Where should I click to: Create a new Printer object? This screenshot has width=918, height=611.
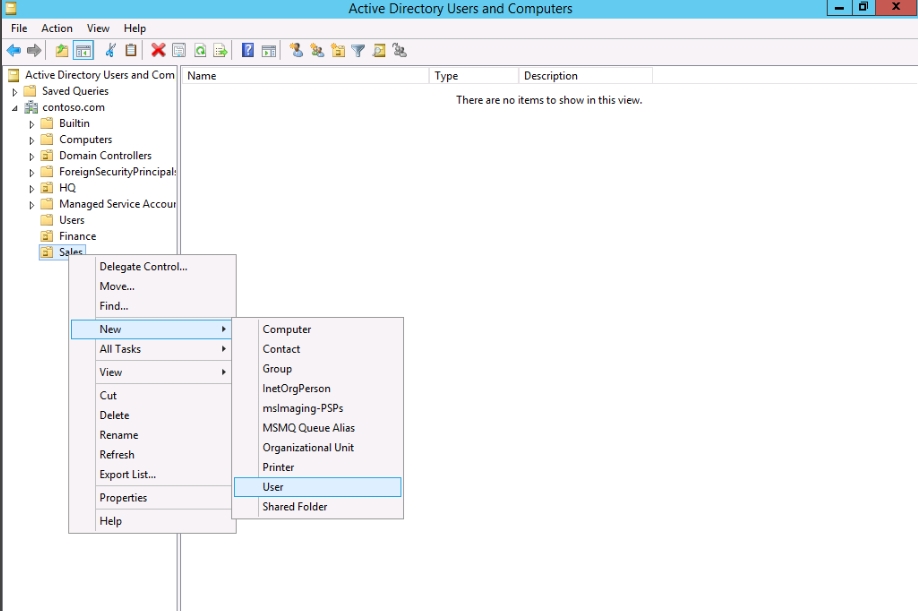tap(318, 467)
